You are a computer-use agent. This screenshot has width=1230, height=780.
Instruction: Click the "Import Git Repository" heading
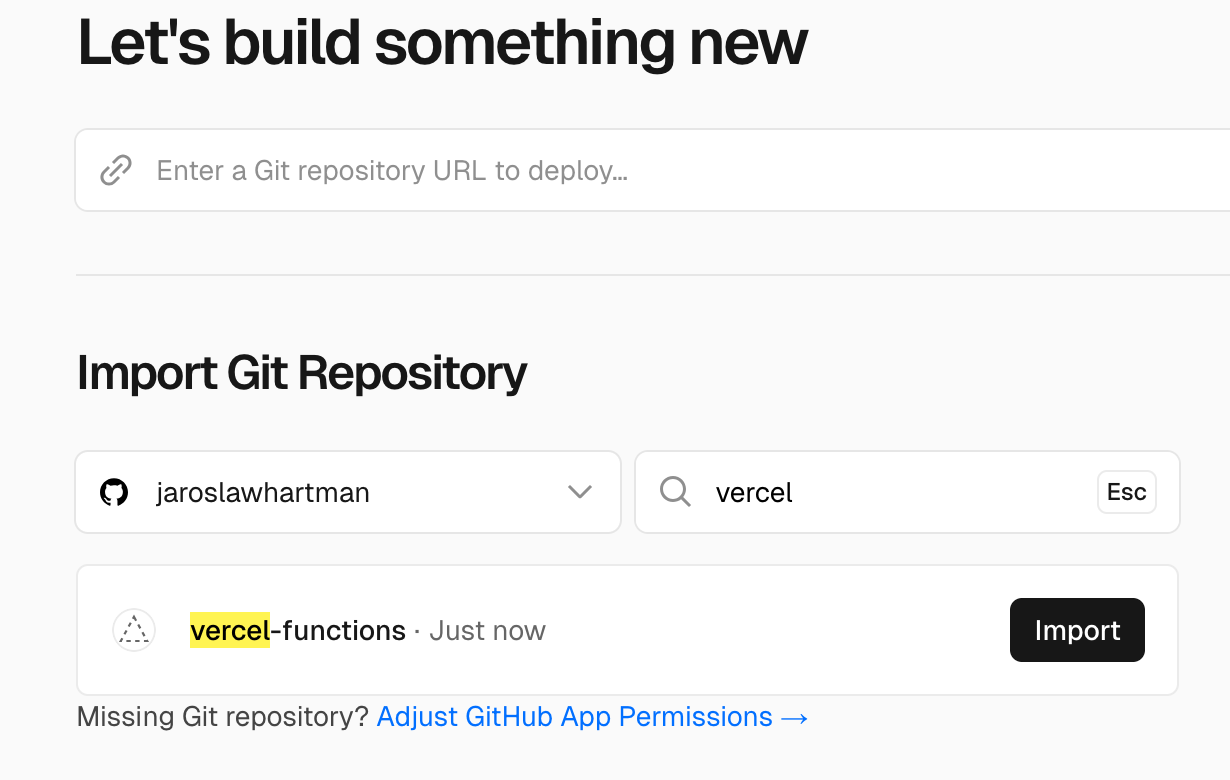pyautogui.click(x=302, y=374)
